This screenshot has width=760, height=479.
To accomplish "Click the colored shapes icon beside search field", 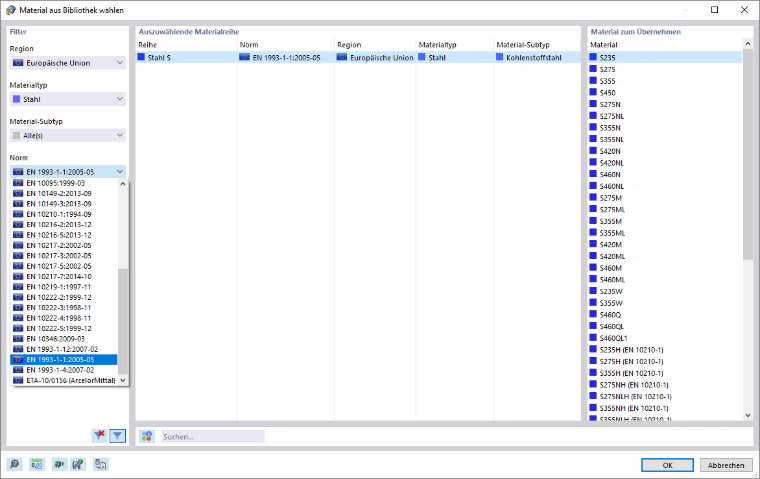I will 147,436.
